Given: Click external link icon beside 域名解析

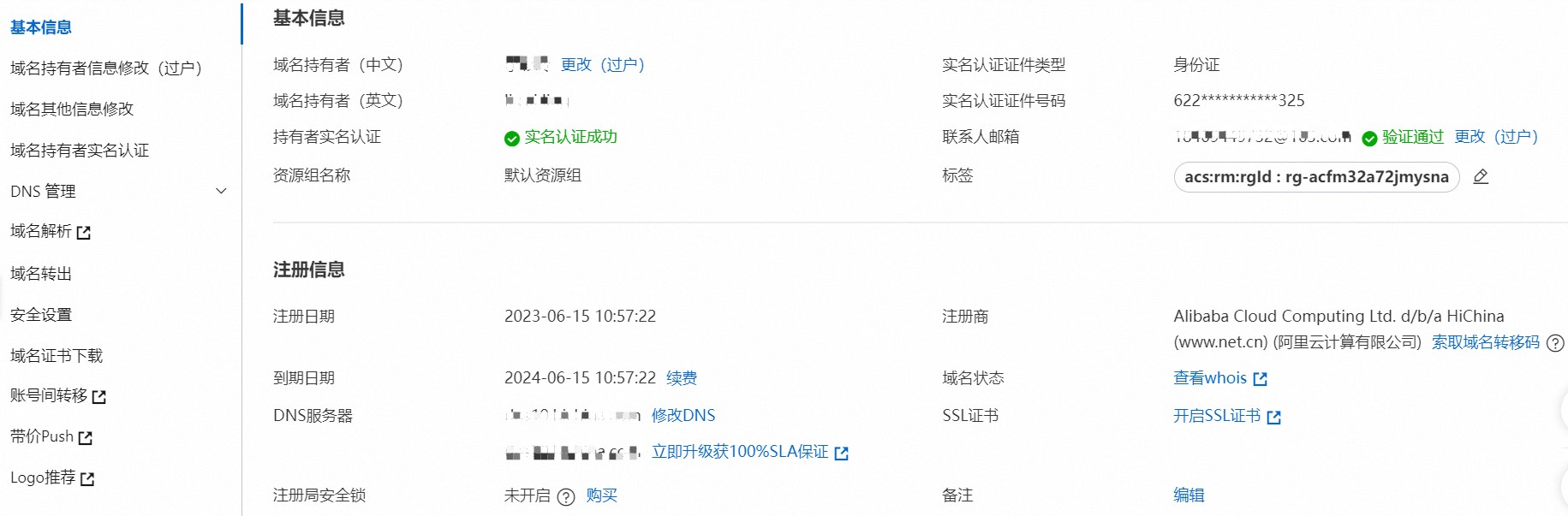Looking at the screenshot, I should [83, 233].
